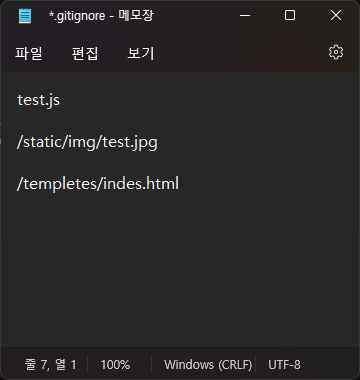Close the .gitignore Notepad window
The width and height of the screenshot is (360, 380).
click(336, 15)
